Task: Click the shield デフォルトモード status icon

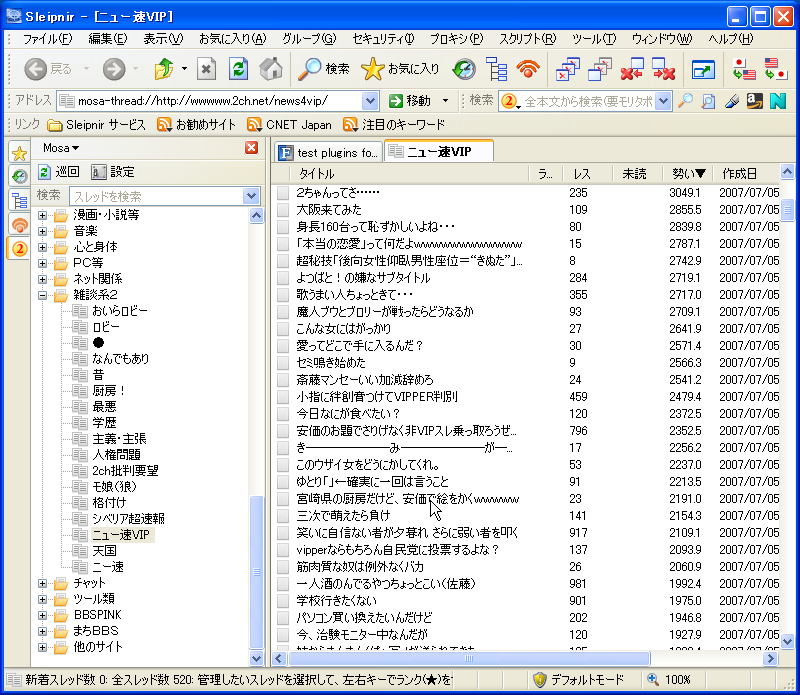Action: [540, 680]
